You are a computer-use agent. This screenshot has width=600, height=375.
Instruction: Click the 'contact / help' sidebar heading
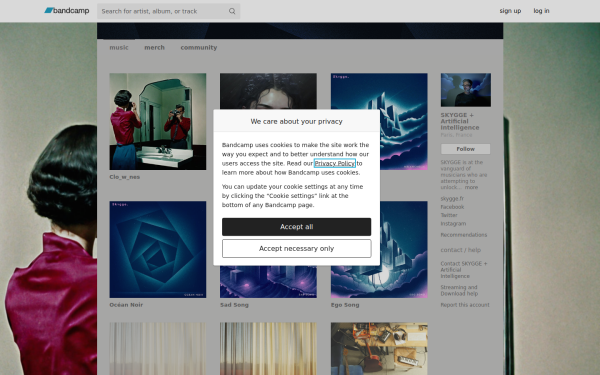pos(460,250)
